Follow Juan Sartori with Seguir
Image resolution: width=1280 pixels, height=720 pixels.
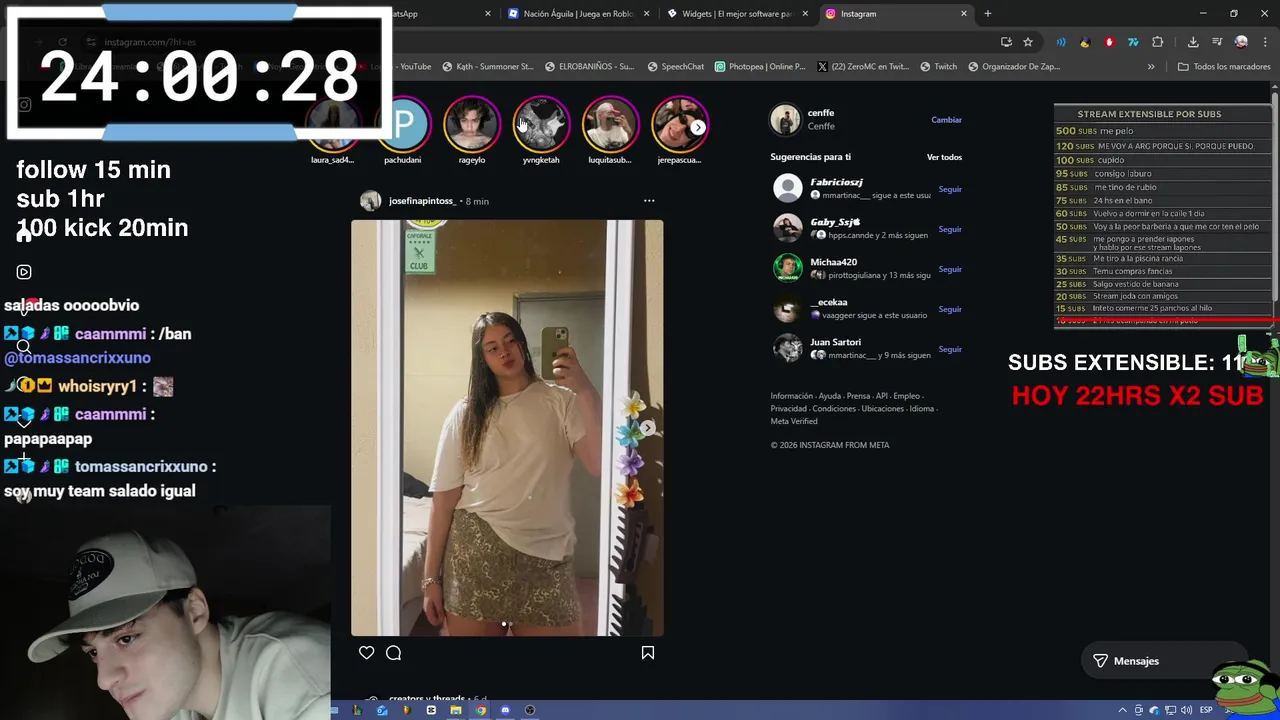click(x=950, y=349)
